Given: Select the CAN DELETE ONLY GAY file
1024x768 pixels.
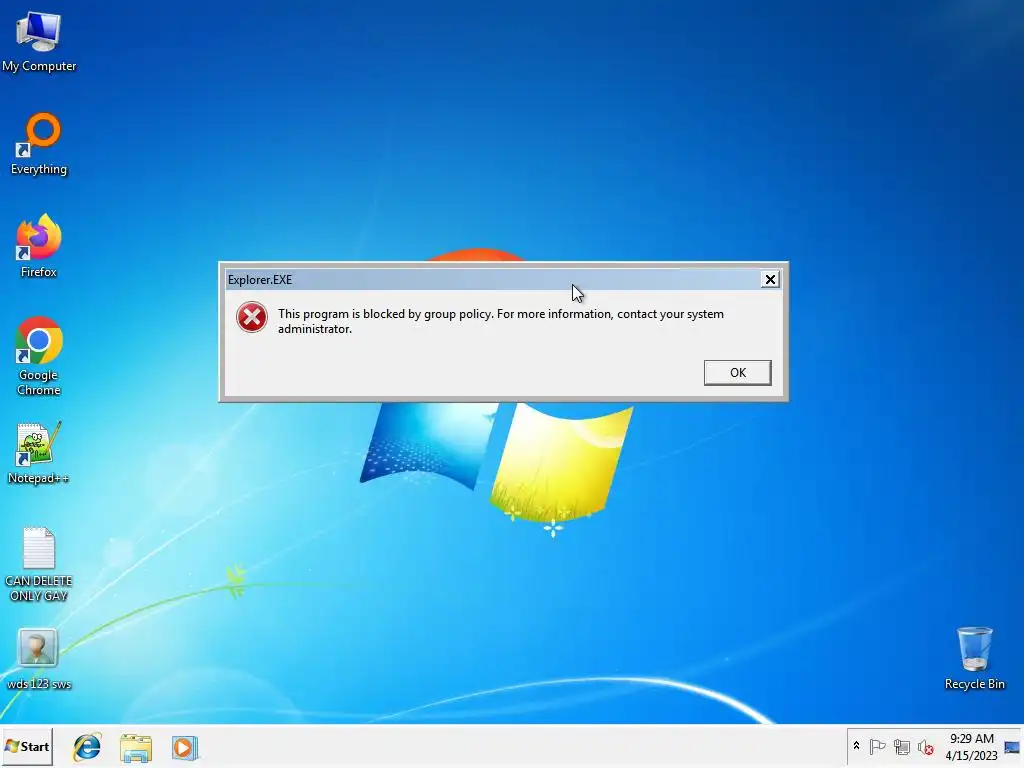Looking at the screenshot, I should pos(39,564).
